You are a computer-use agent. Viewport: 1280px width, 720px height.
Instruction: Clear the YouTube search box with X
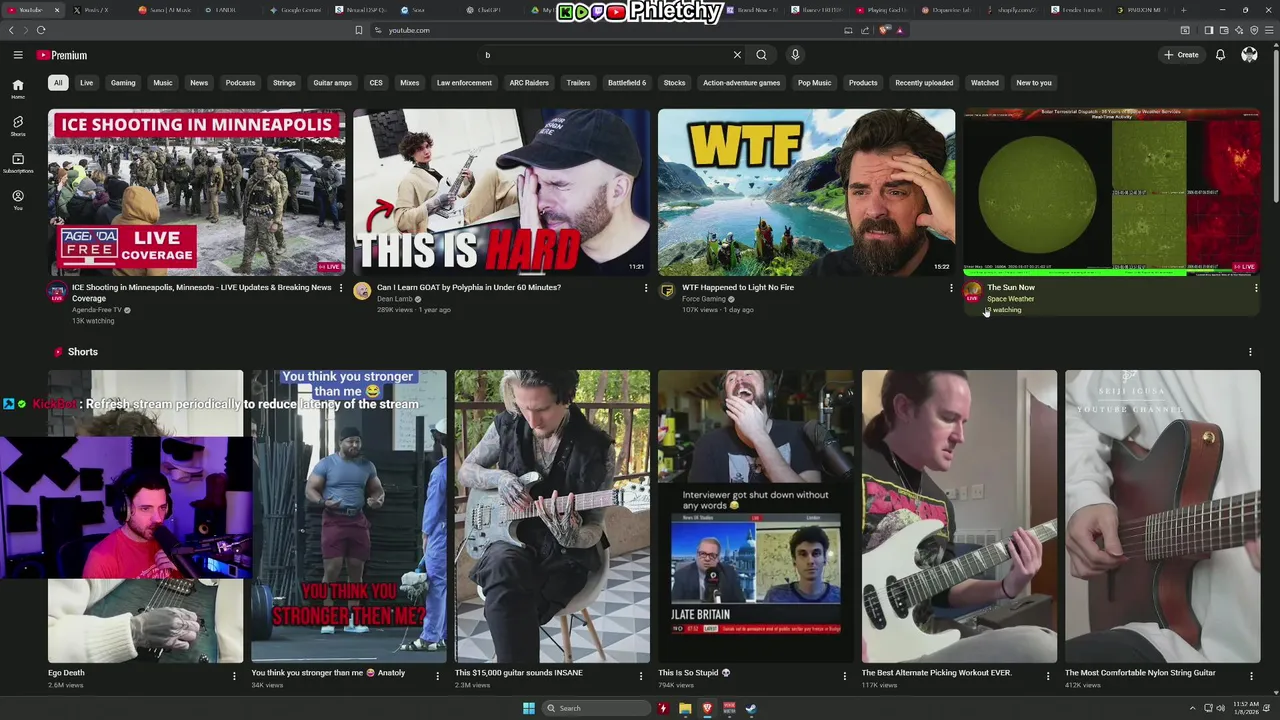(x=737, y=55)
